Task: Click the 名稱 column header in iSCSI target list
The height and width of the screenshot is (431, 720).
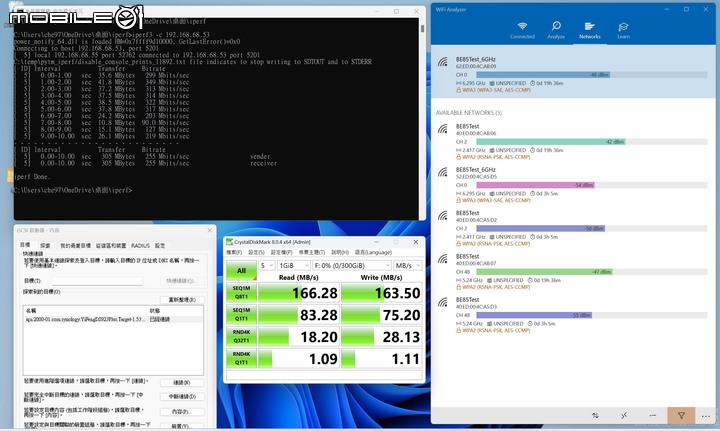Action: 31,311
